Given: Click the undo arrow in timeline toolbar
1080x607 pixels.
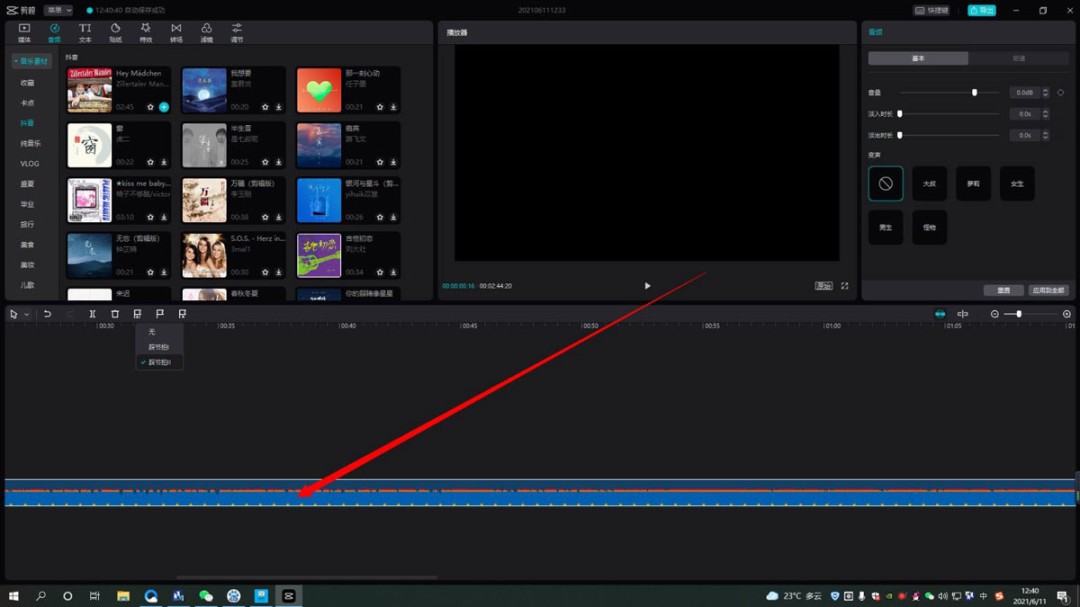Looking at the screenshot, I should [47, 314].
